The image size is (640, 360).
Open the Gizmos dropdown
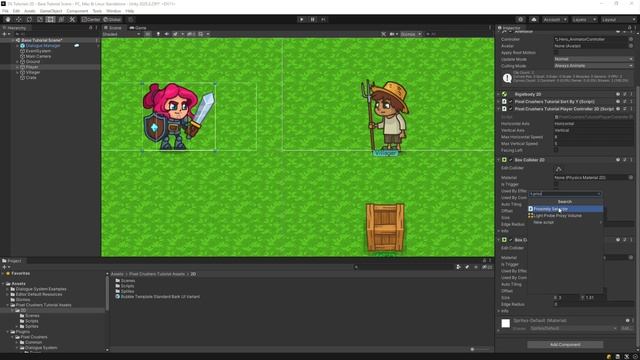click(x=411, y=34)
